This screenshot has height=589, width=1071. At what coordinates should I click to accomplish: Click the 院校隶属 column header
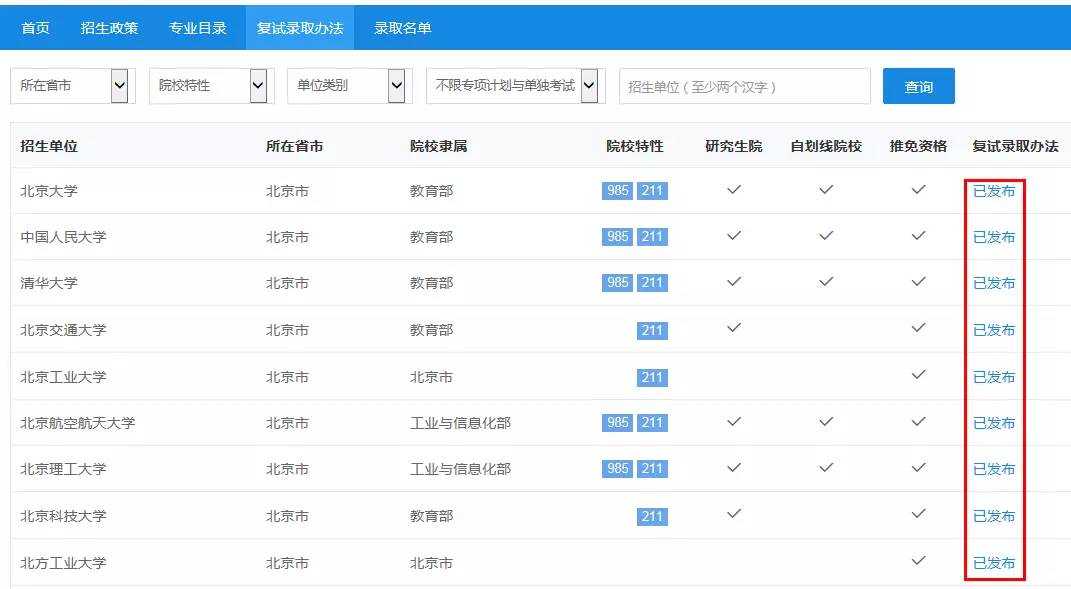pos(439,146)
